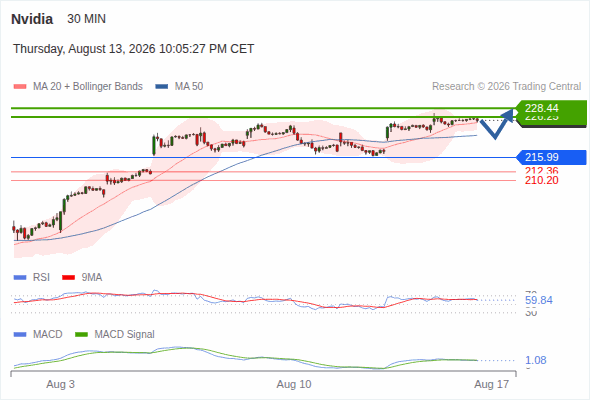
Task: Click the MA 50 legend label
Action: pyautogui.click(x=189, y=87)
